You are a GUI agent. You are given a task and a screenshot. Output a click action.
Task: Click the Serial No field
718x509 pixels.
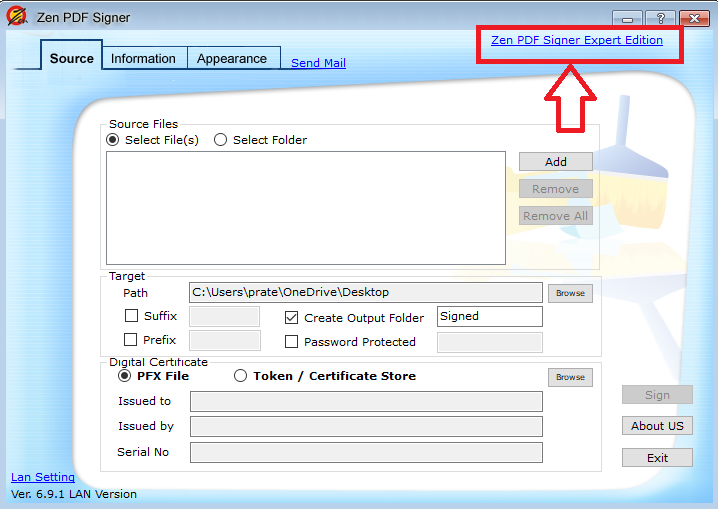tap(366, 452)
